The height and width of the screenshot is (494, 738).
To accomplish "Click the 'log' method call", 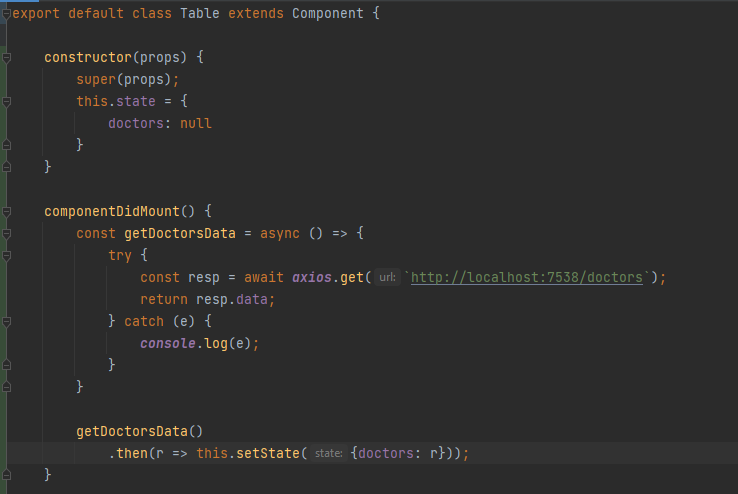I will coord(216,343).
